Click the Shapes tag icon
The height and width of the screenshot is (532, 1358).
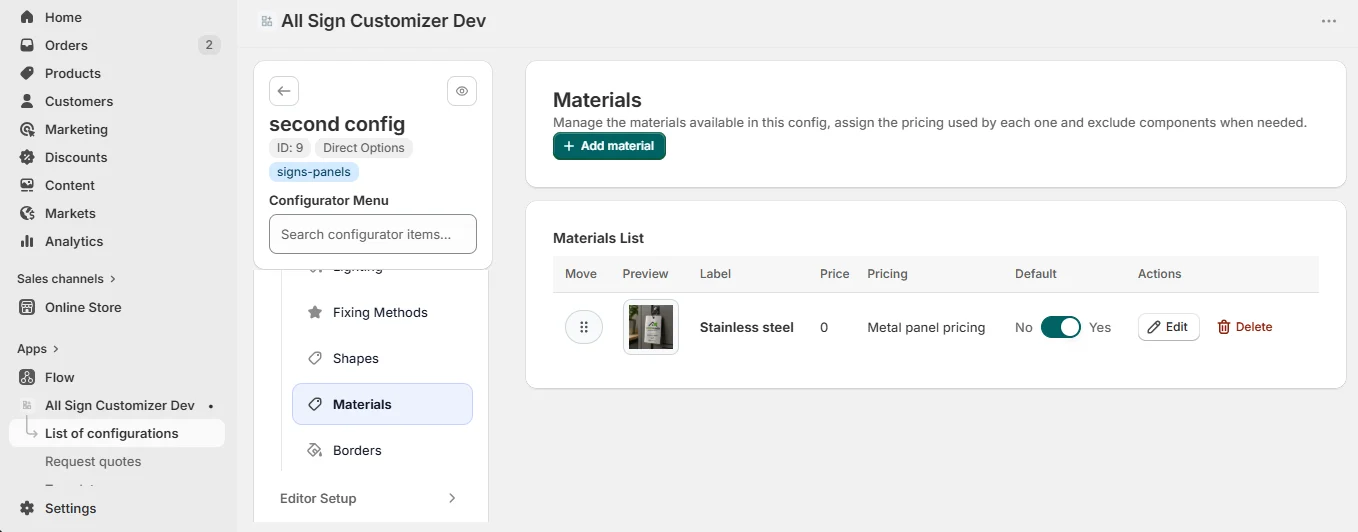coord(315,358)
